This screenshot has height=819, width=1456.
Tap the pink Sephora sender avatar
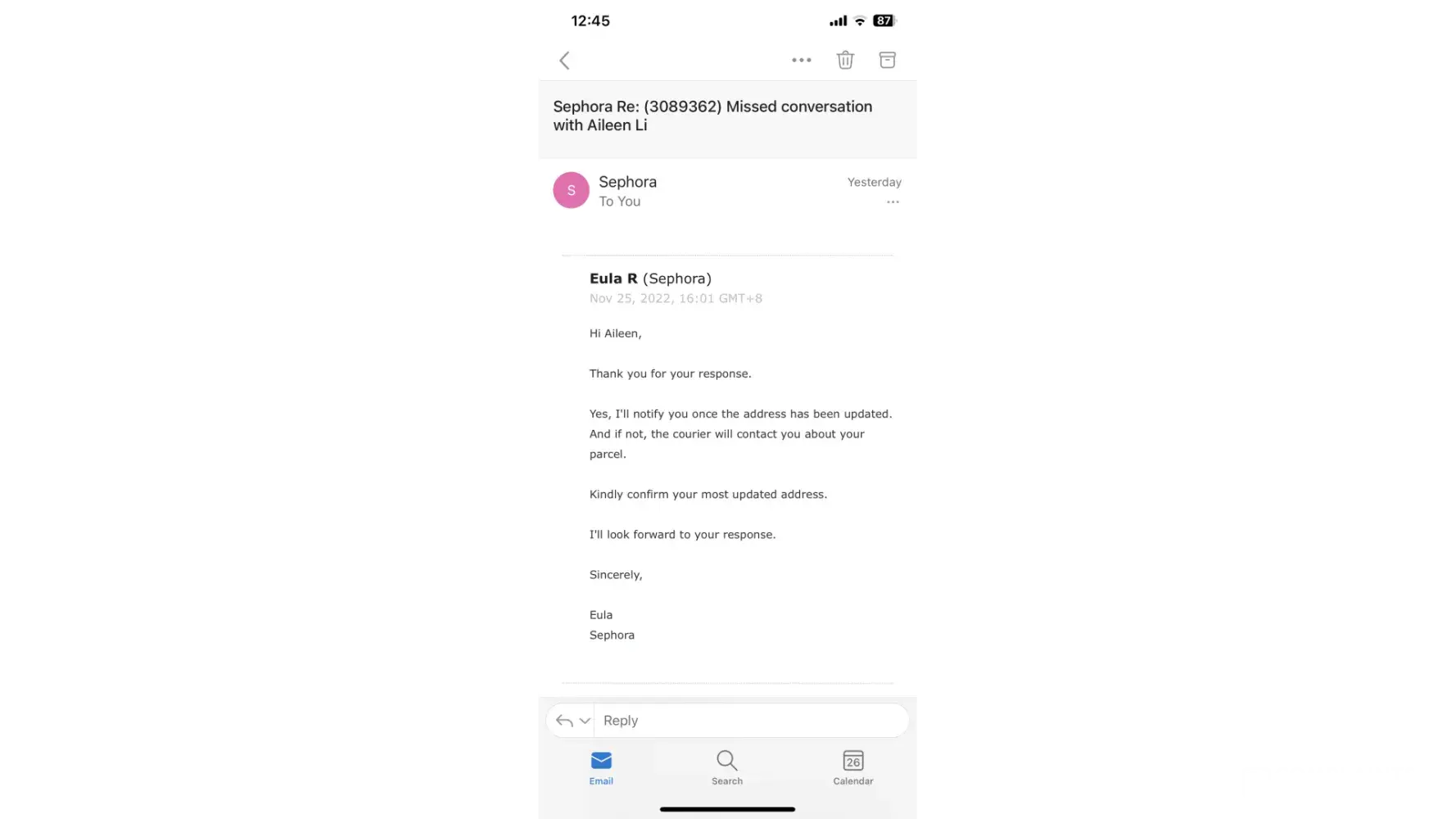click(x=571, y=190)
